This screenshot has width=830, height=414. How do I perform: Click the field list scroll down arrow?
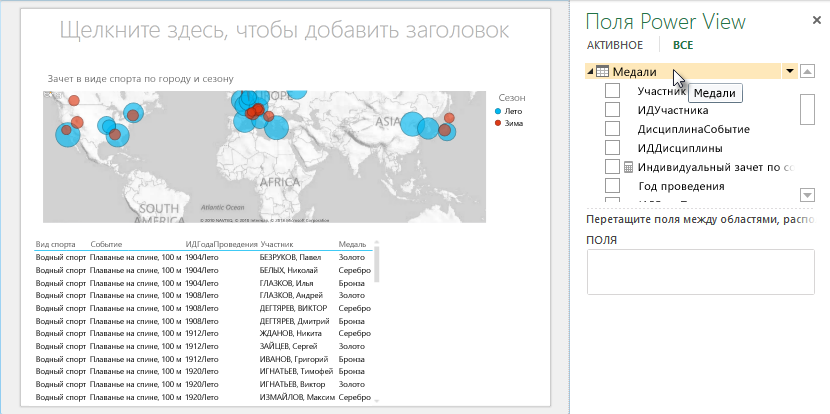tap(807, 195)
